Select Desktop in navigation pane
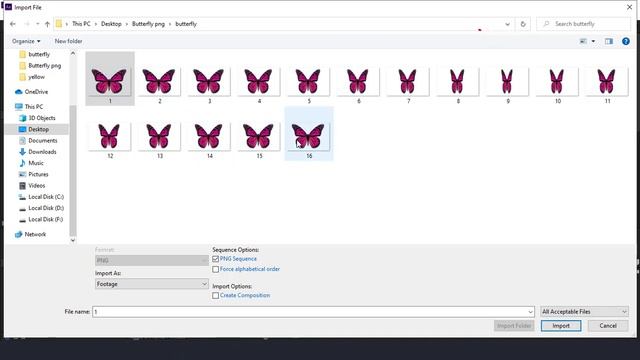Viewport: 640px width, 360px height. (37, 129)
